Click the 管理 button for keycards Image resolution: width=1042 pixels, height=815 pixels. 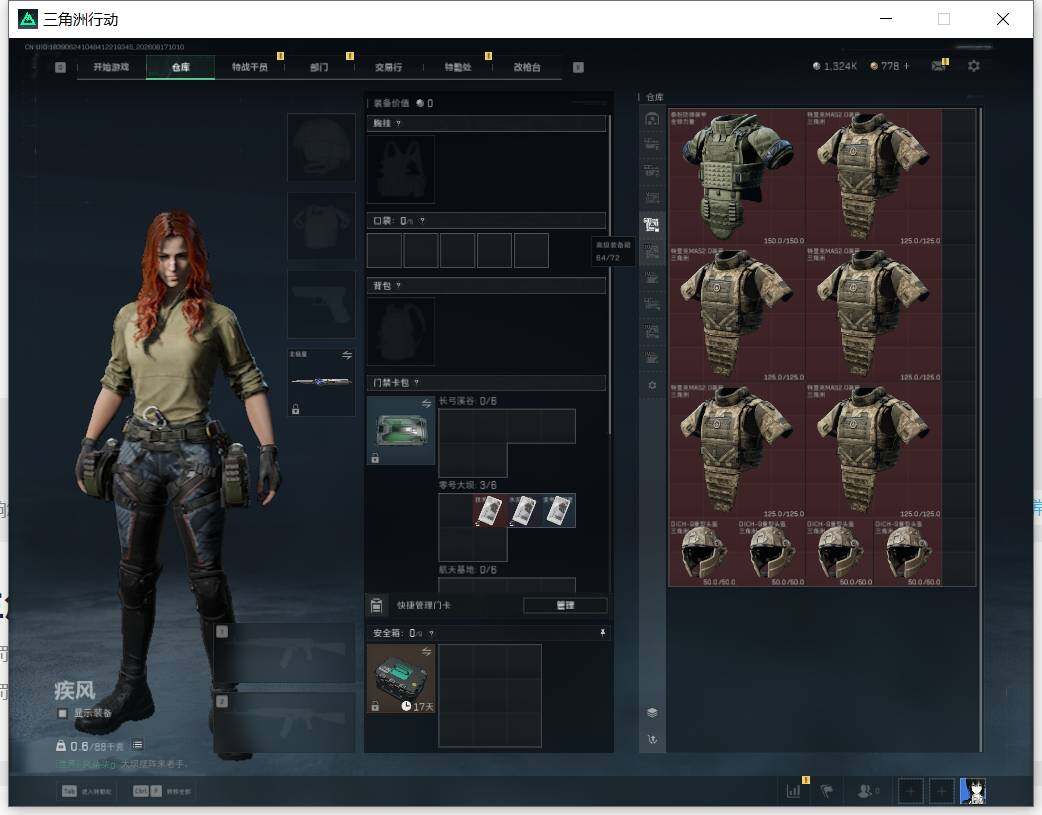click(565, 605)
